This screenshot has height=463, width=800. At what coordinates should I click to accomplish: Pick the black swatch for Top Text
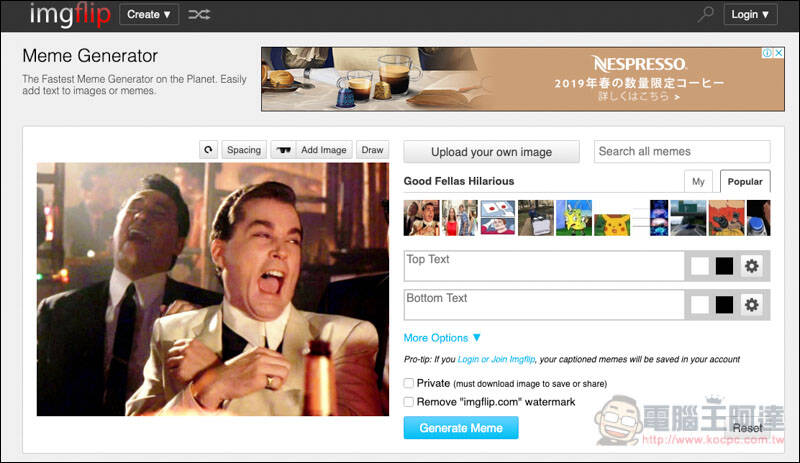724,266
